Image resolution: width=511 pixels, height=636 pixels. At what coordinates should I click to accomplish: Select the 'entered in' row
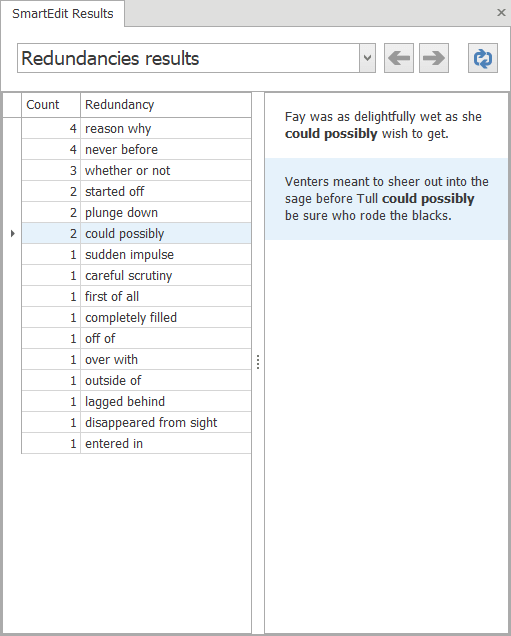(136, 443)
